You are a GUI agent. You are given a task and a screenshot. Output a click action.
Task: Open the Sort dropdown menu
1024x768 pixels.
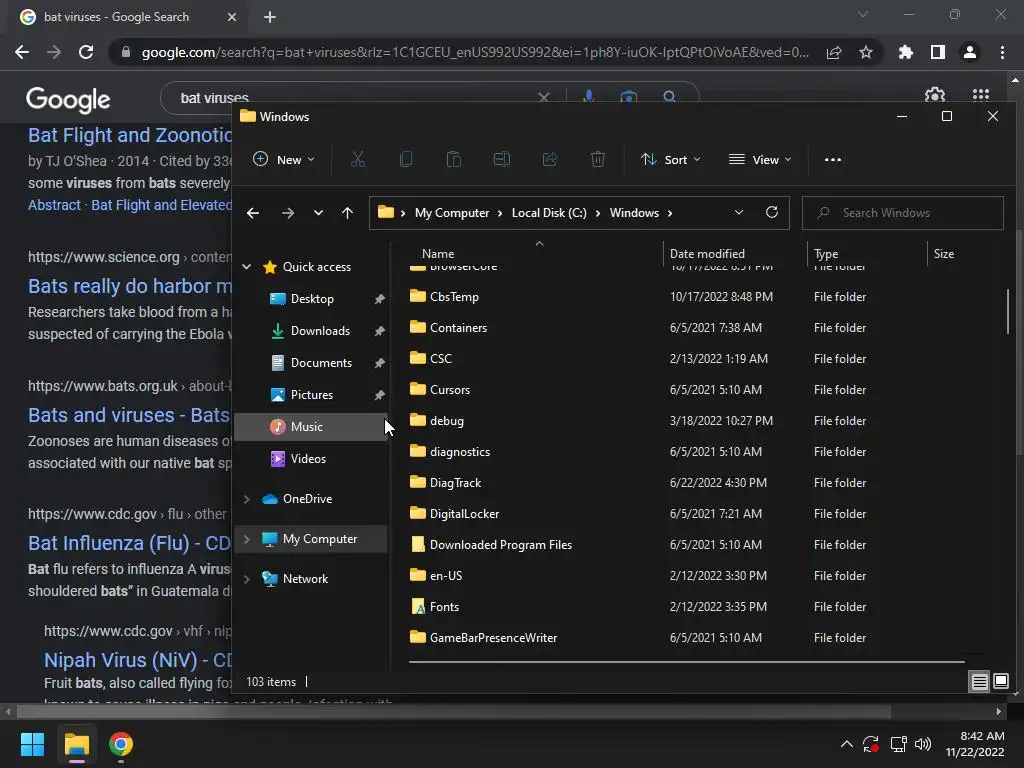671,159
